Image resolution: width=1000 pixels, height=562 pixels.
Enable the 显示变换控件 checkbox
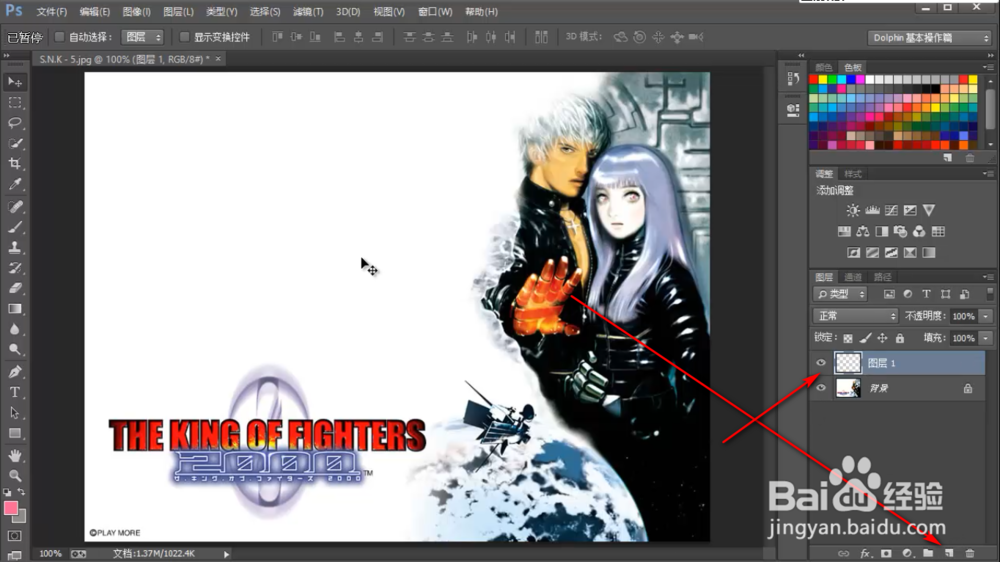coord(184,37)
